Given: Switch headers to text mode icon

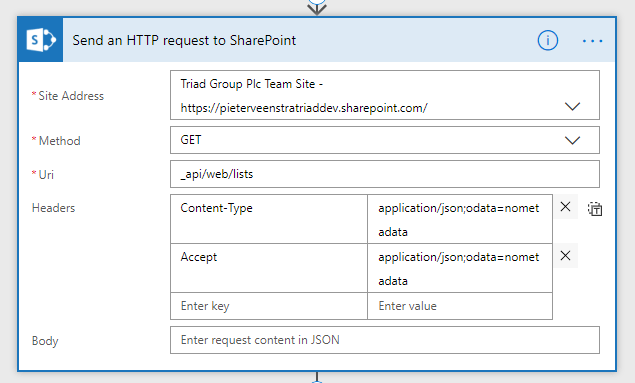Looking at the screenshot, I should [595, 209].
